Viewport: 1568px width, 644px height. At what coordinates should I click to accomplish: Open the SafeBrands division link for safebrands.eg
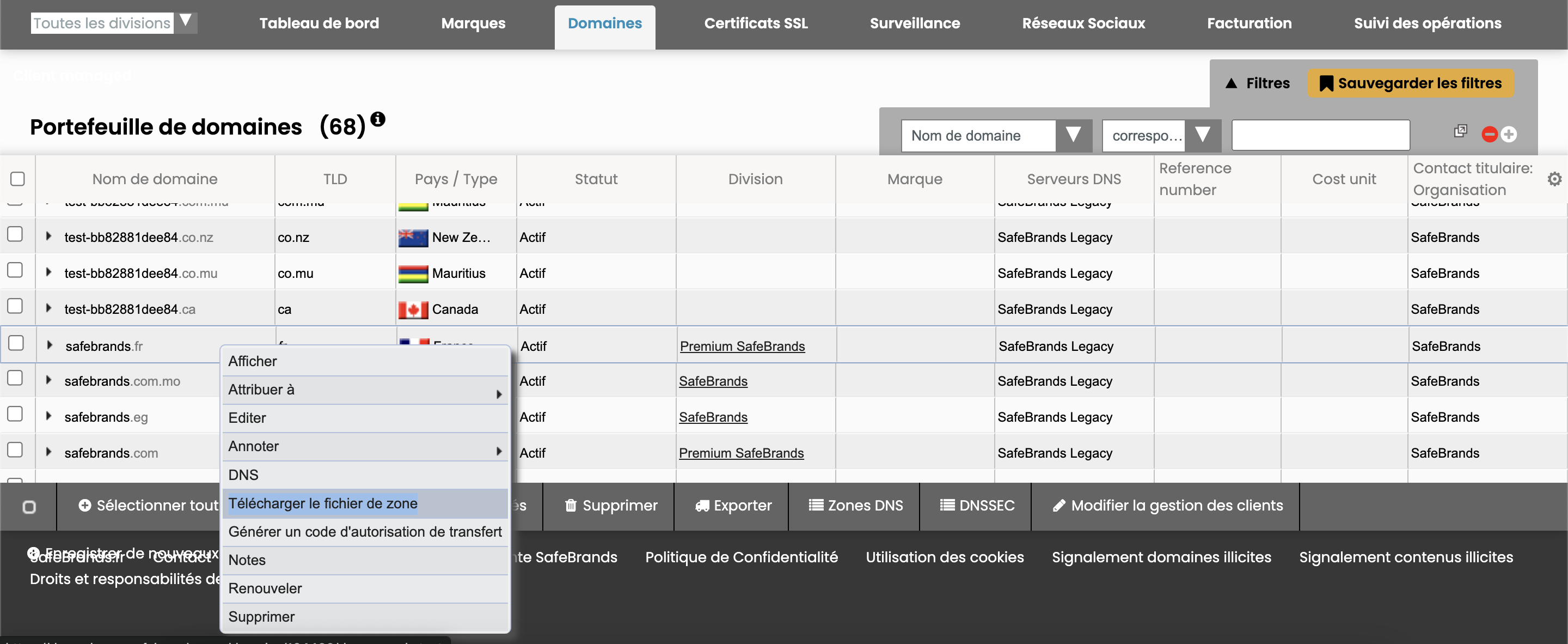click(x=713, y=417)
